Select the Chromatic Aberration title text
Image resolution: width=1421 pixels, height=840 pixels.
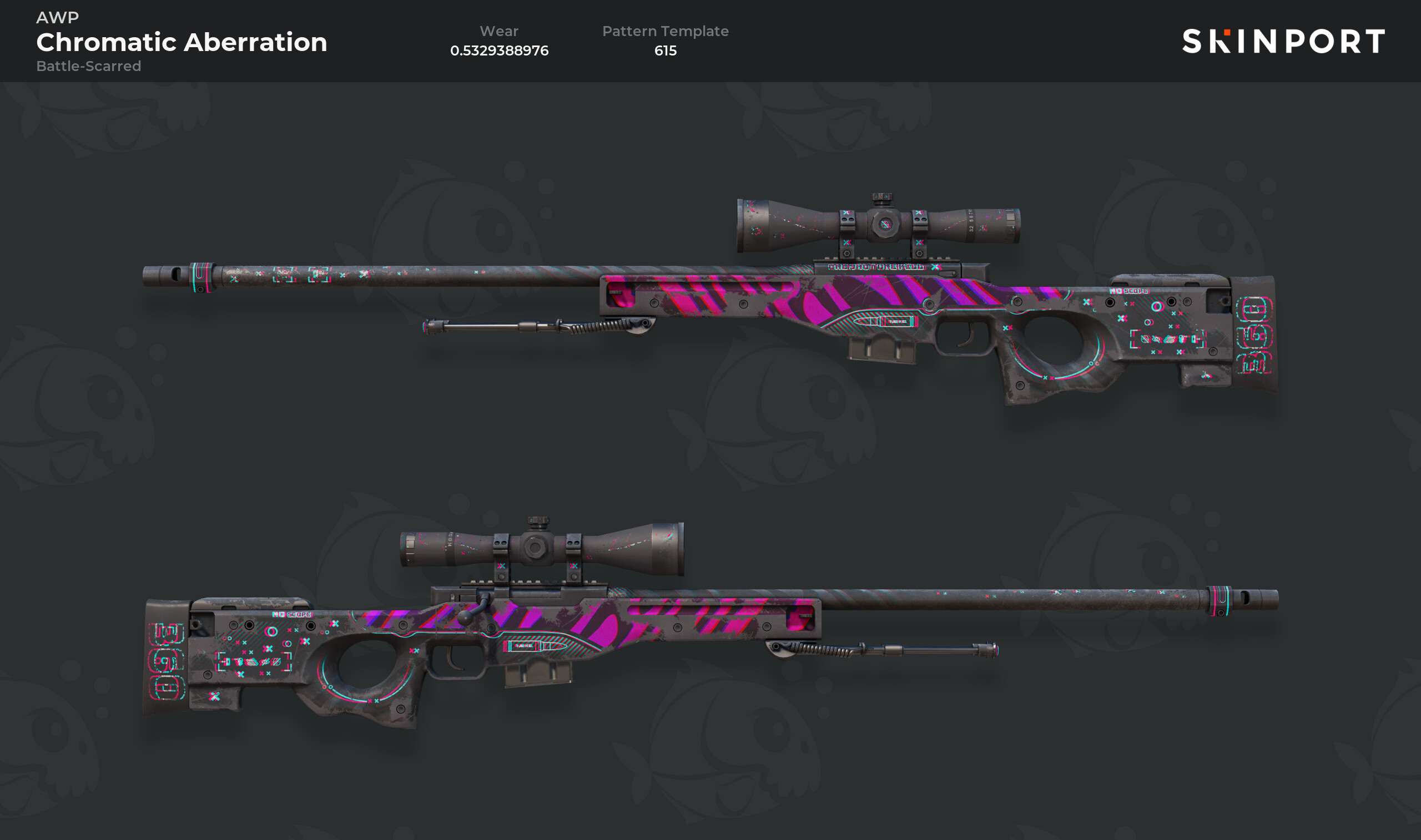click(x=182, y=42)
